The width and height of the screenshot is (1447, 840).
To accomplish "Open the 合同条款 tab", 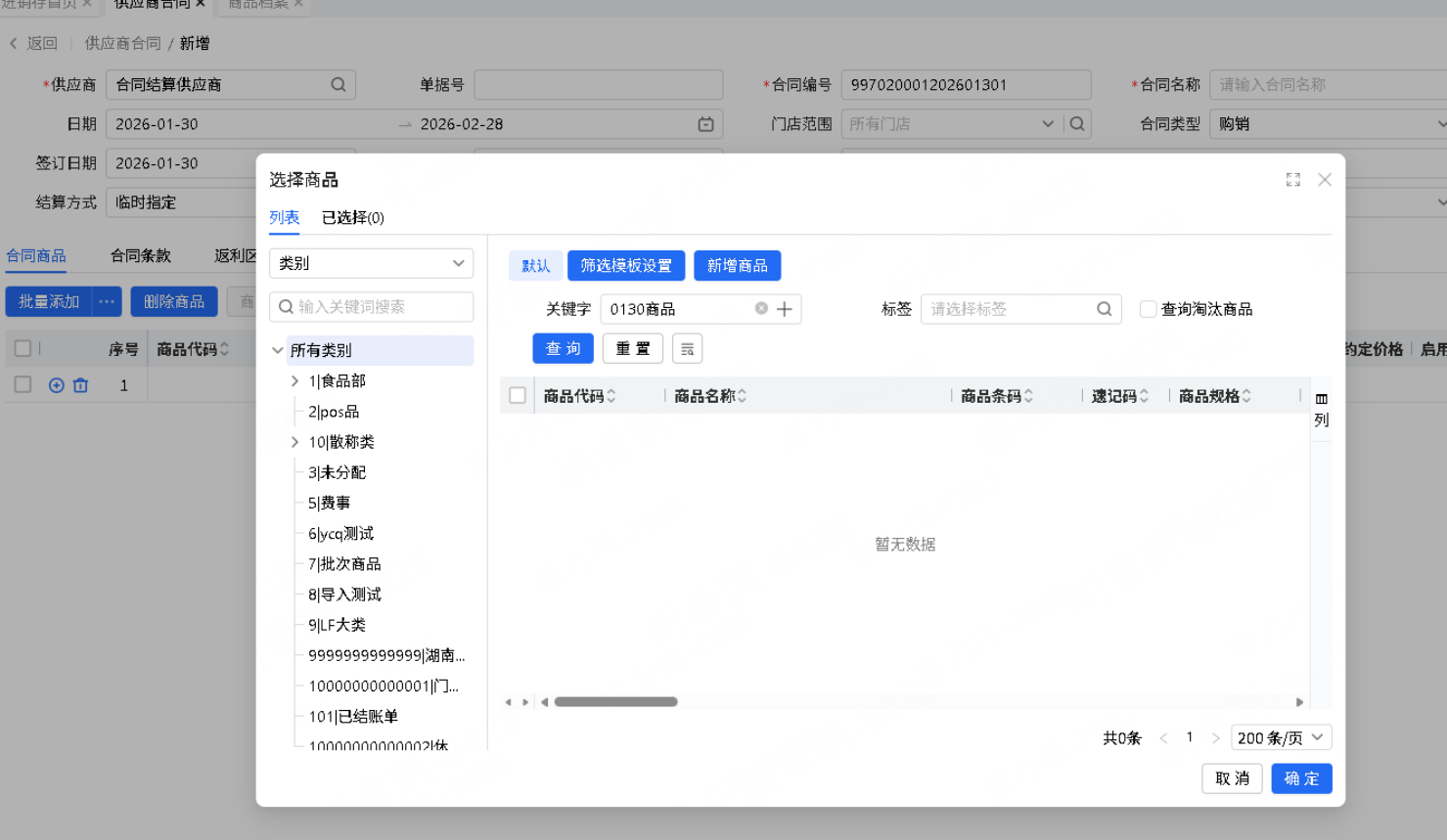I will click(x=141, y=256).
